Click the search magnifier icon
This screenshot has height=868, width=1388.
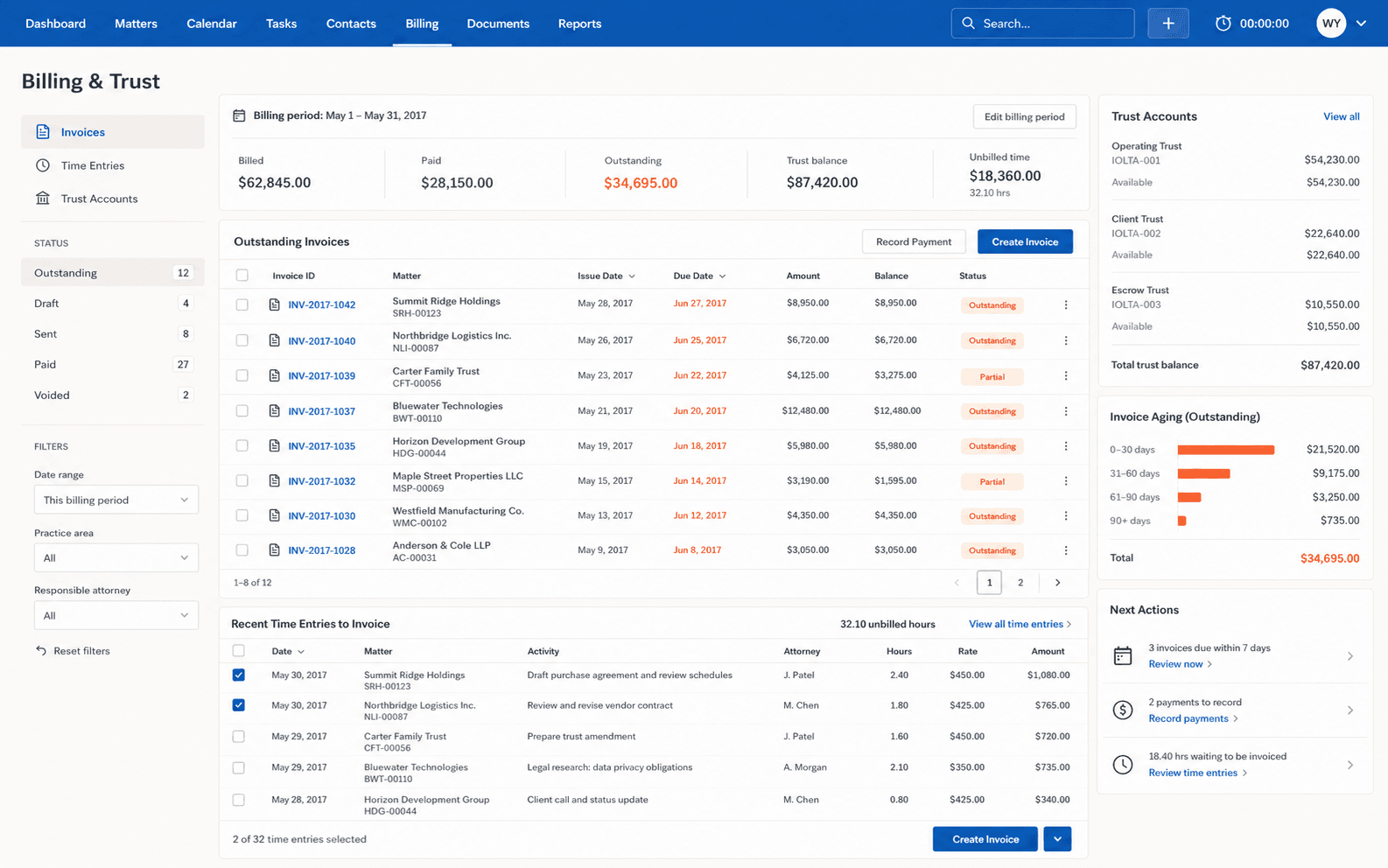point(968,24)
